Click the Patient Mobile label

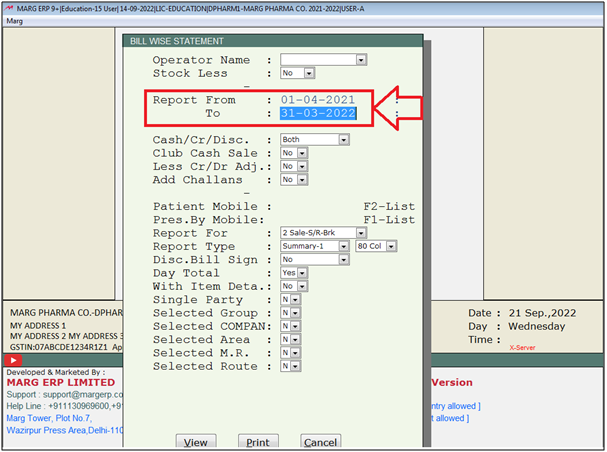point(205,206)
